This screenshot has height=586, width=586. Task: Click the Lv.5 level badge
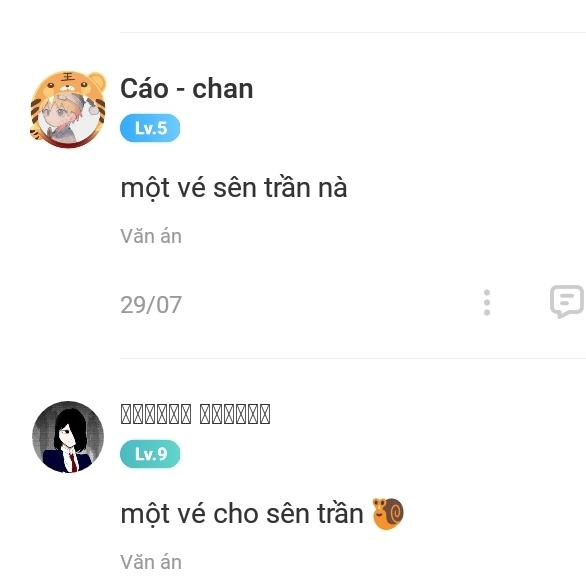tap(150, 128)
